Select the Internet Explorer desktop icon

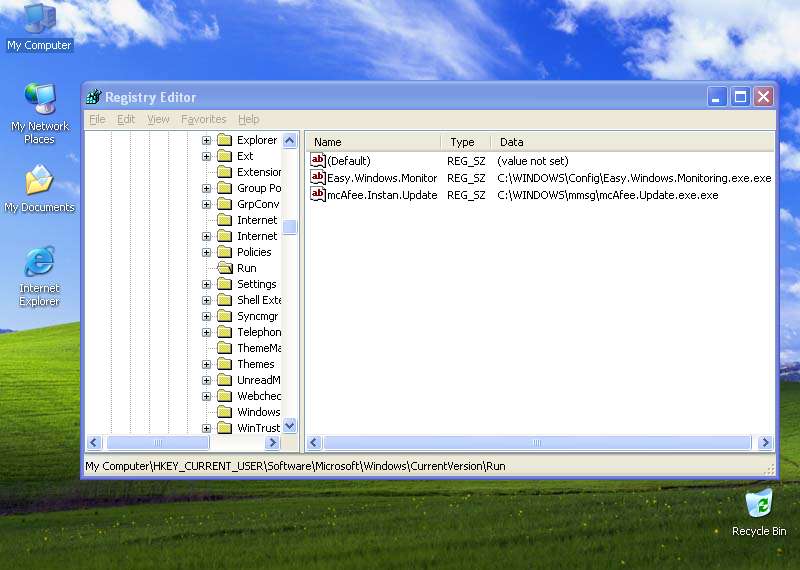coord(40,276)
